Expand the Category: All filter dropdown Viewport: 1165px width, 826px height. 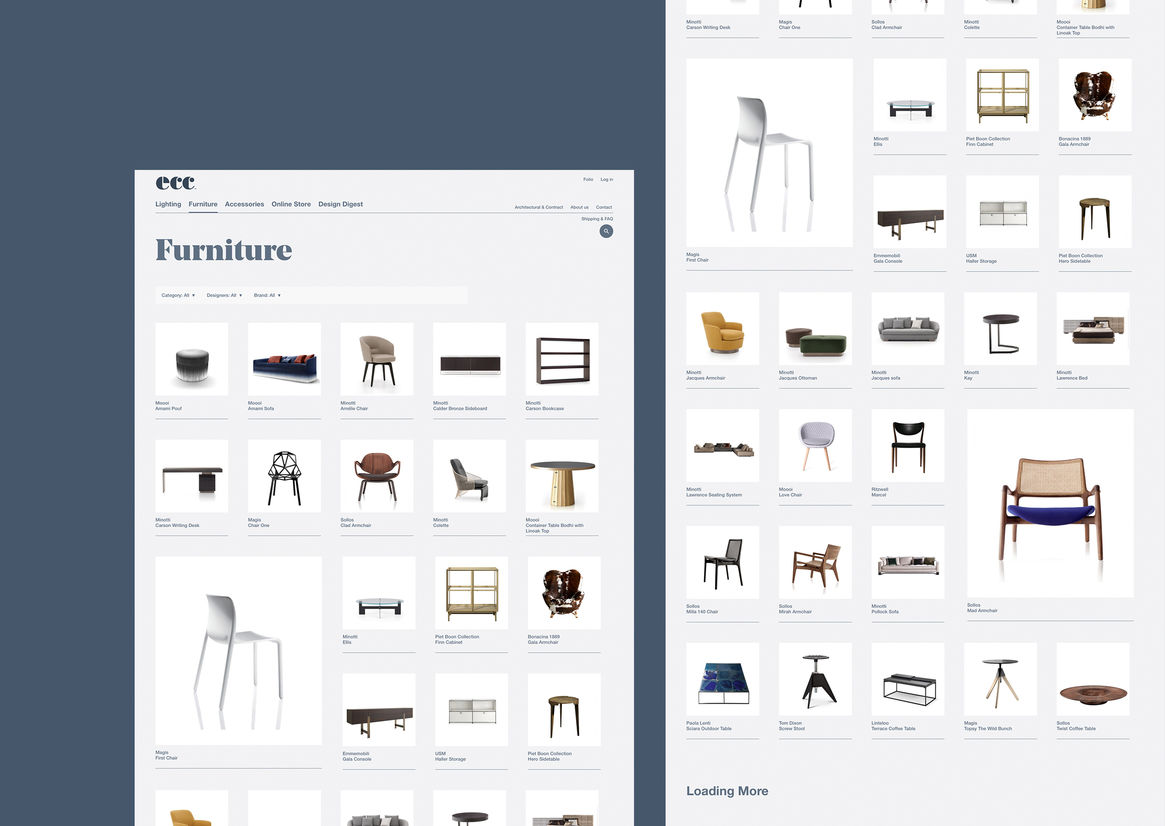point(178,295)
